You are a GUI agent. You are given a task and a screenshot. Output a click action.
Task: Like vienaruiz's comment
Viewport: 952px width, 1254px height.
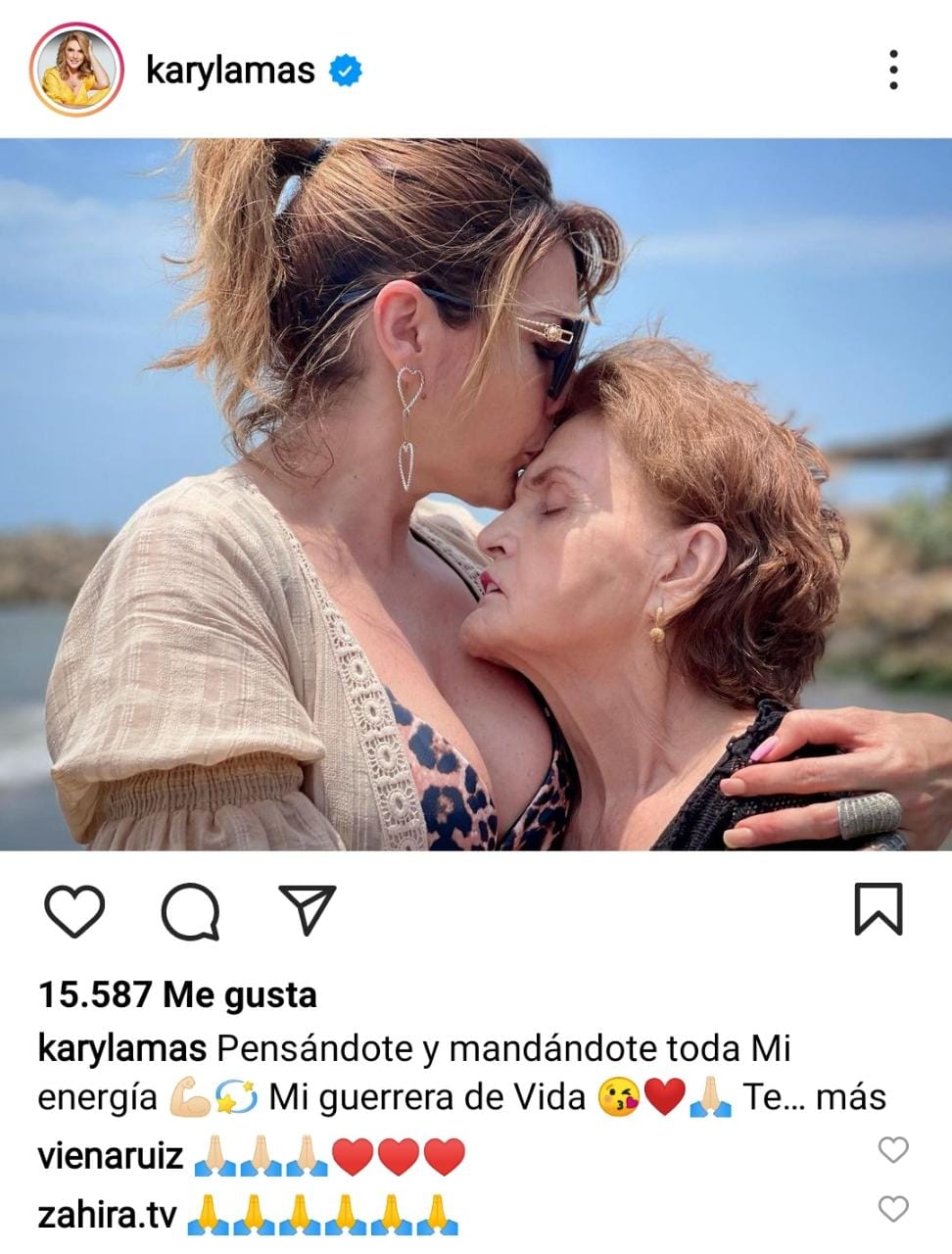point(892,1149)
